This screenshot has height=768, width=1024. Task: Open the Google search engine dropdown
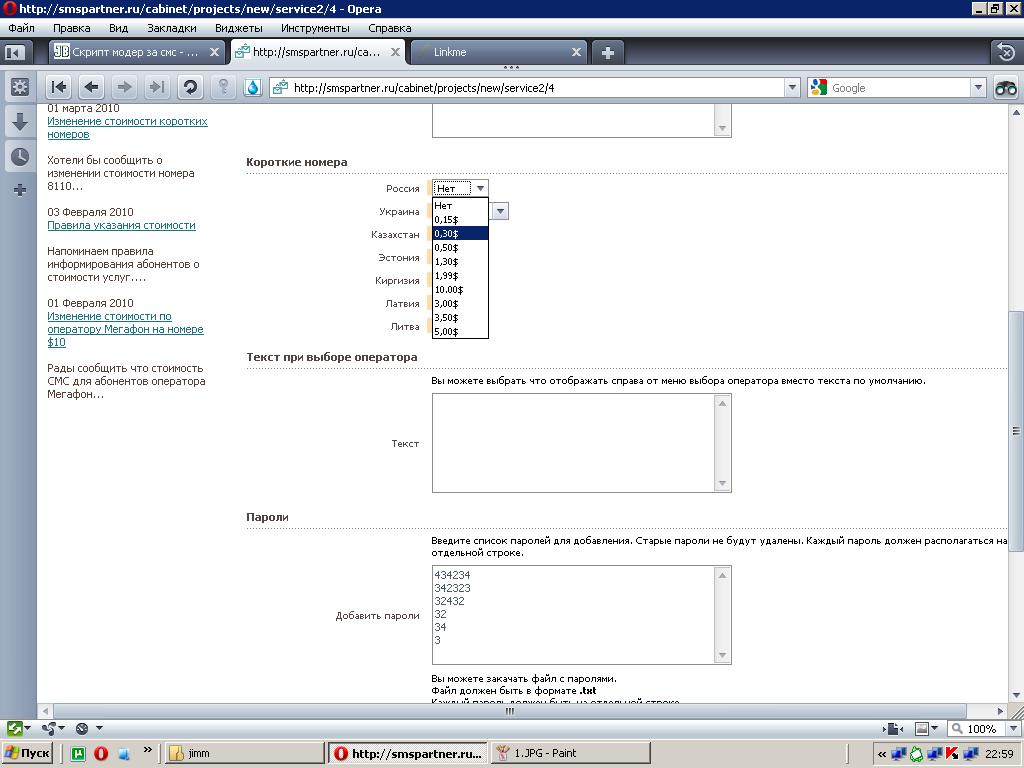coord(978,88)
